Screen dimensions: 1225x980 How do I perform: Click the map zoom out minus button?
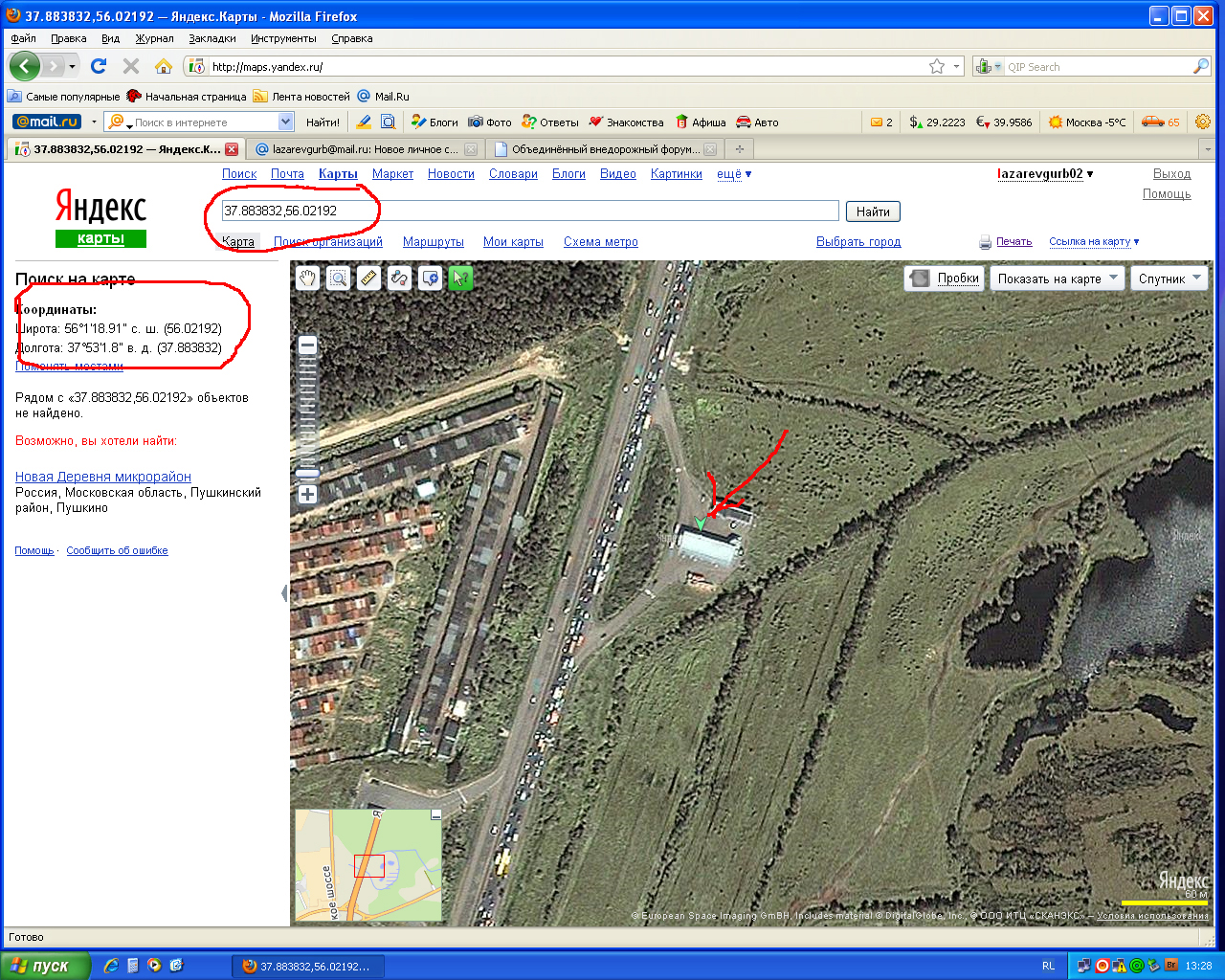click(x=307, y=345)
